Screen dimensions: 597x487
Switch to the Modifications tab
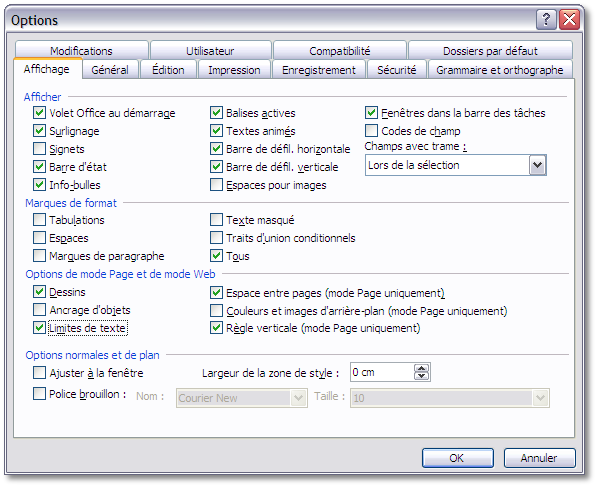pos(81,51)
